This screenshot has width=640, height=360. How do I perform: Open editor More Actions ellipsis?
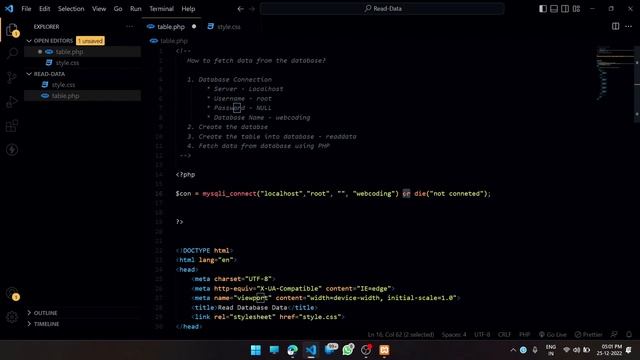pos(628,26)
